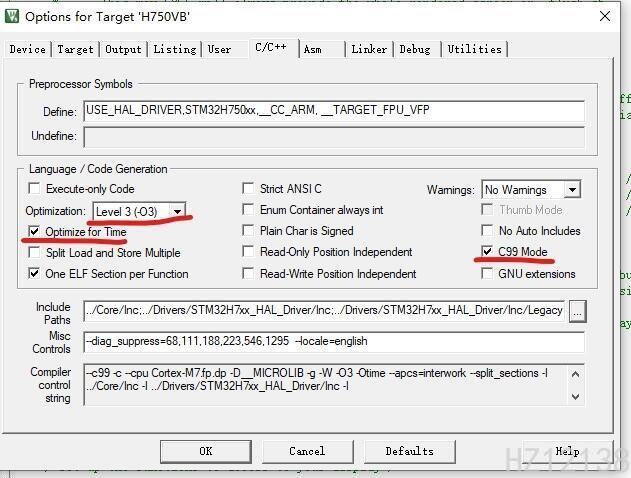The width and height of the screenshot is (631, 478).
Task: Click the Help button
Action: [567, 451]
